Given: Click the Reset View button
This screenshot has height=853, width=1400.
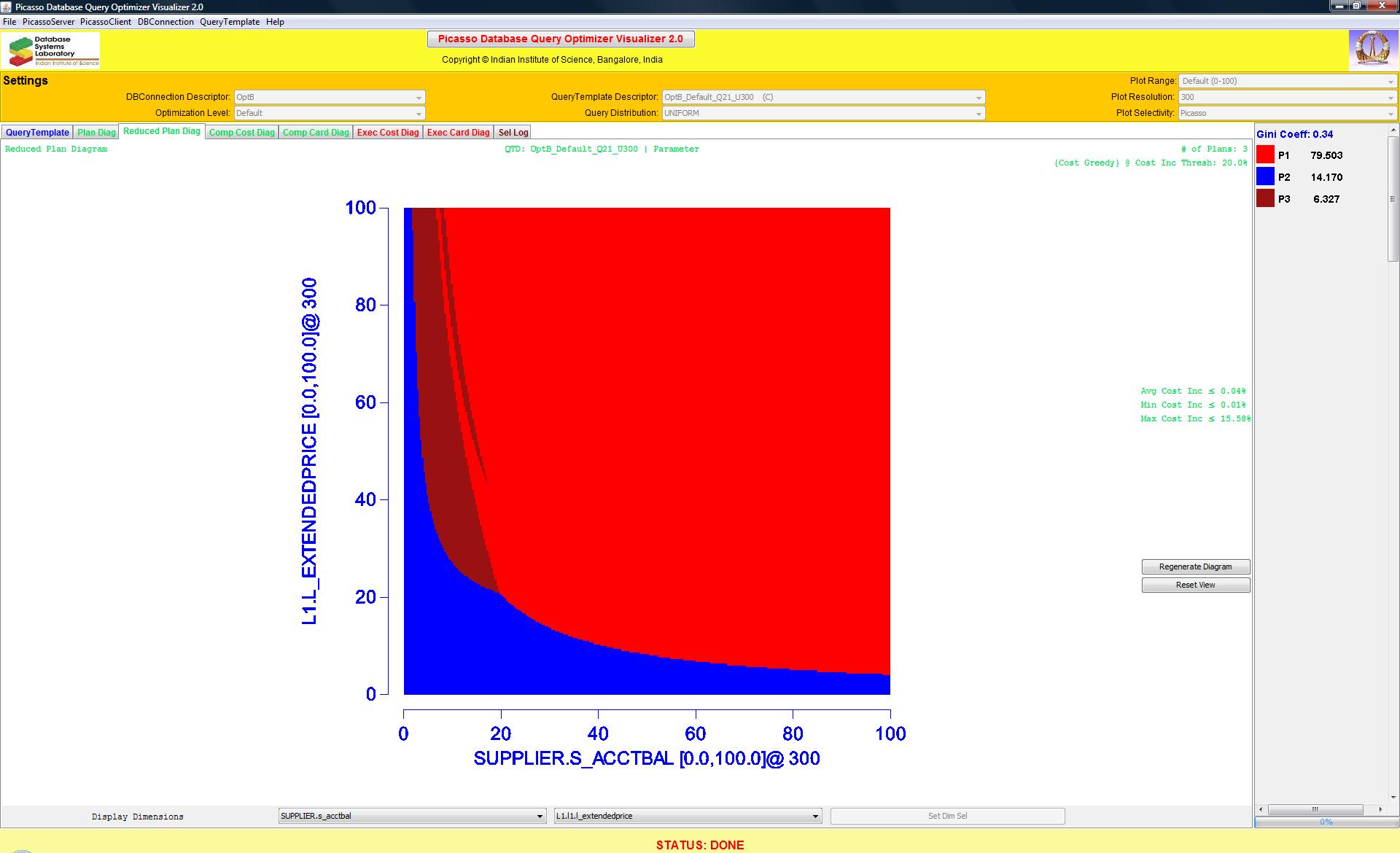Looking at the screenshot, I should tap(1195, 585).
